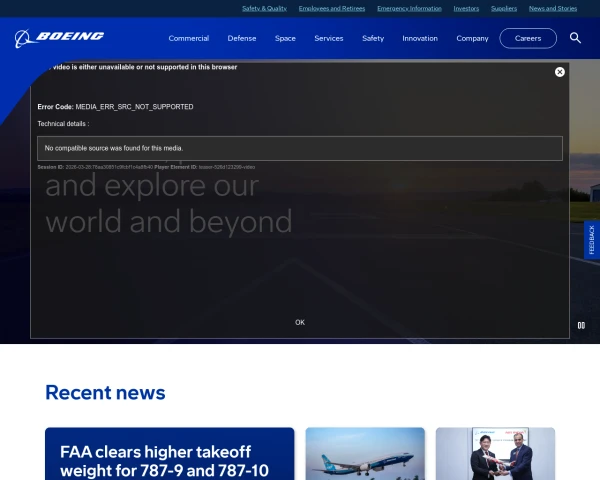The image size is (600, 480).
Task: Open the Space menu
Action: (285, 38)
